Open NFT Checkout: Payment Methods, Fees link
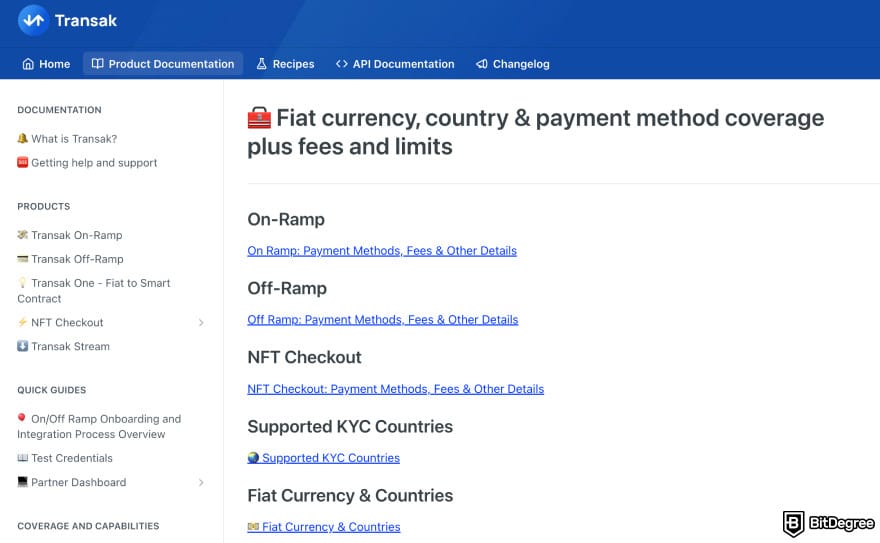The height and width of the screenshot is (543, 880). (x=396, y=389)
